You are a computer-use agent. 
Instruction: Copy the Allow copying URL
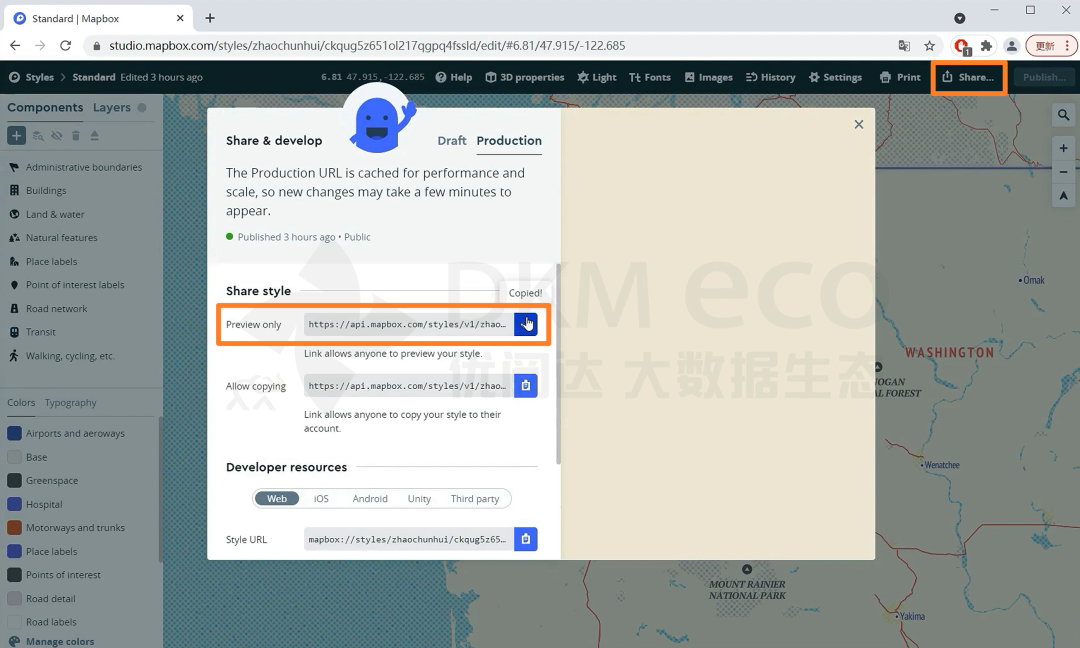[526, 386]
